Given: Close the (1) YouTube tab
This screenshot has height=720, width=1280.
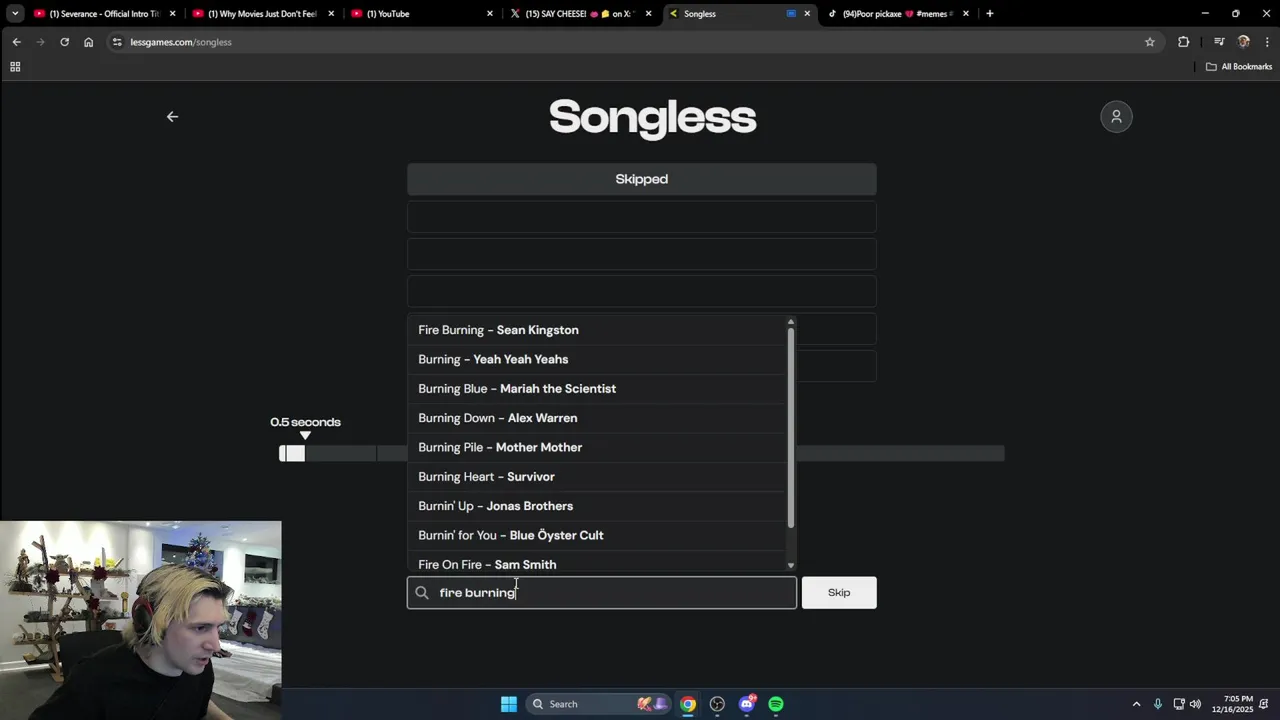Looking at the screenshot, I should 490,14.
